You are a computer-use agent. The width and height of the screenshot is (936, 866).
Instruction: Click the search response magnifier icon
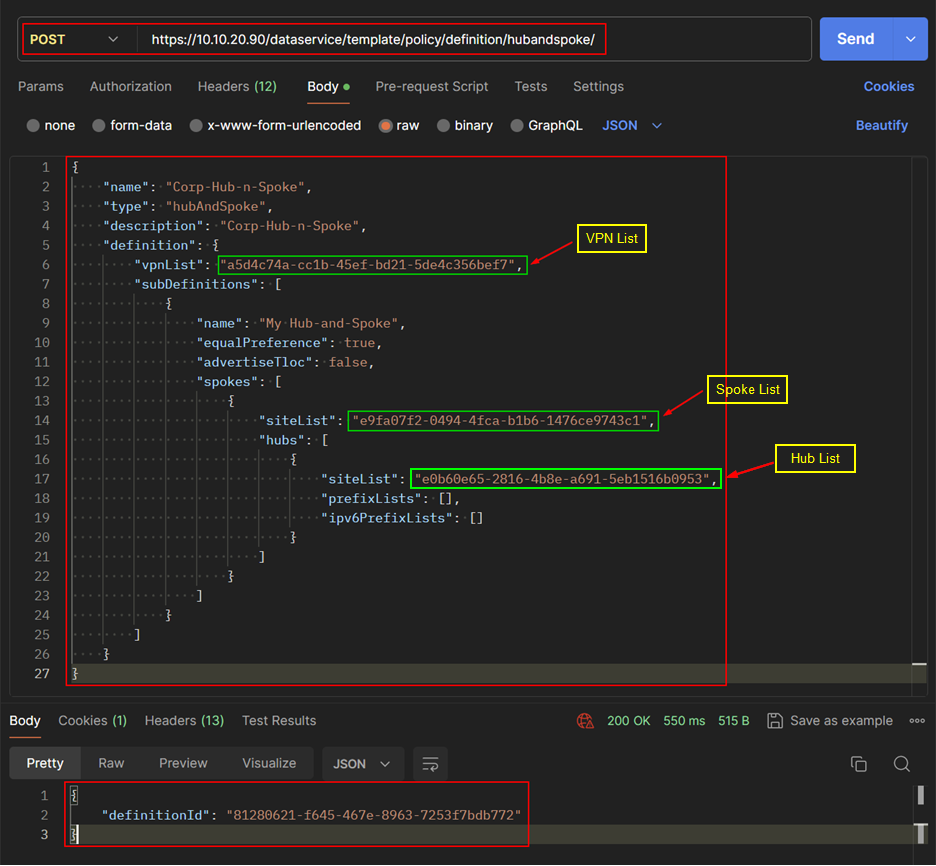[901, 764]
